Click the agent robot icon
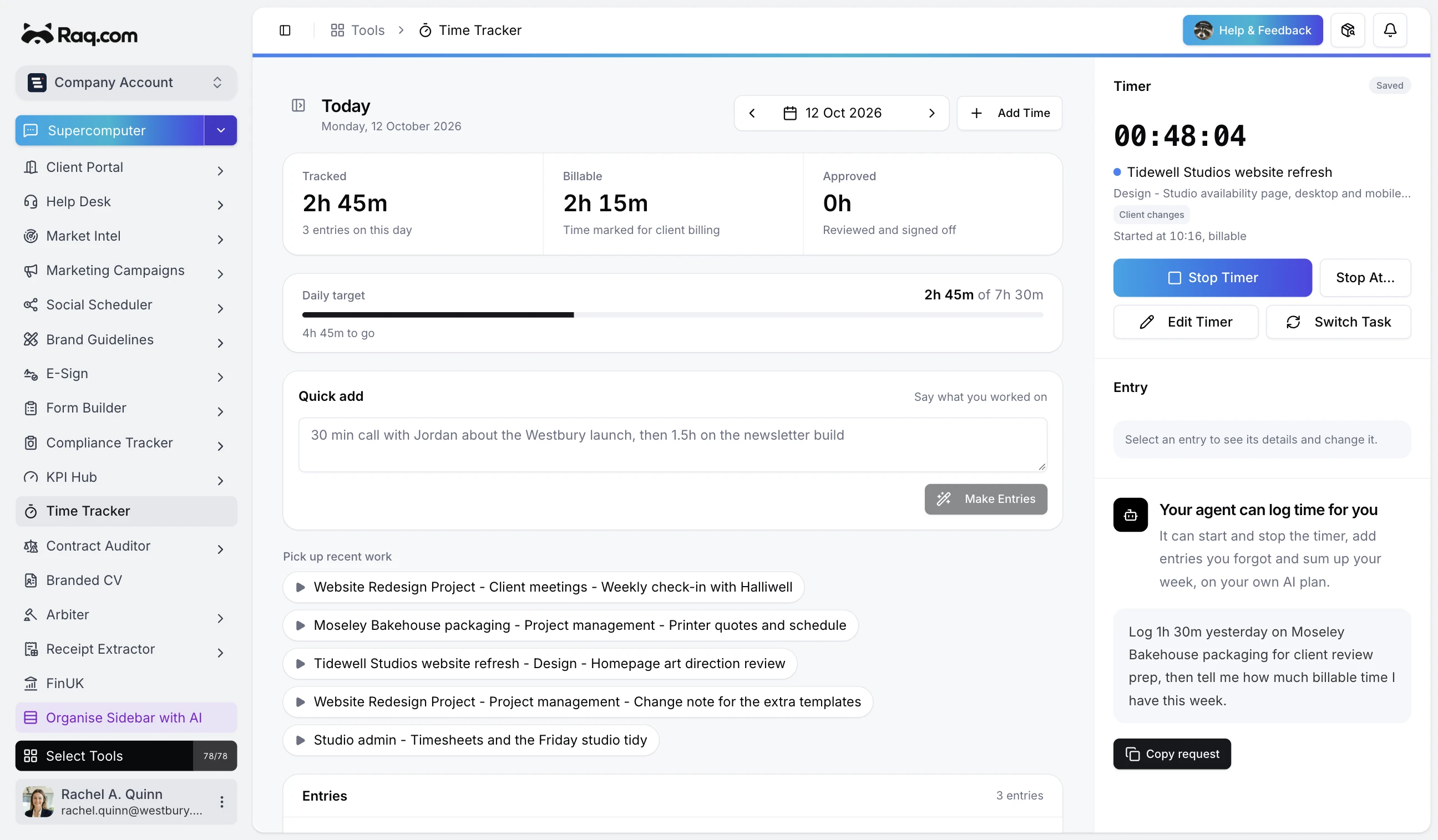The height and width of the screenshot is (840, 1438). [1130, 515]
